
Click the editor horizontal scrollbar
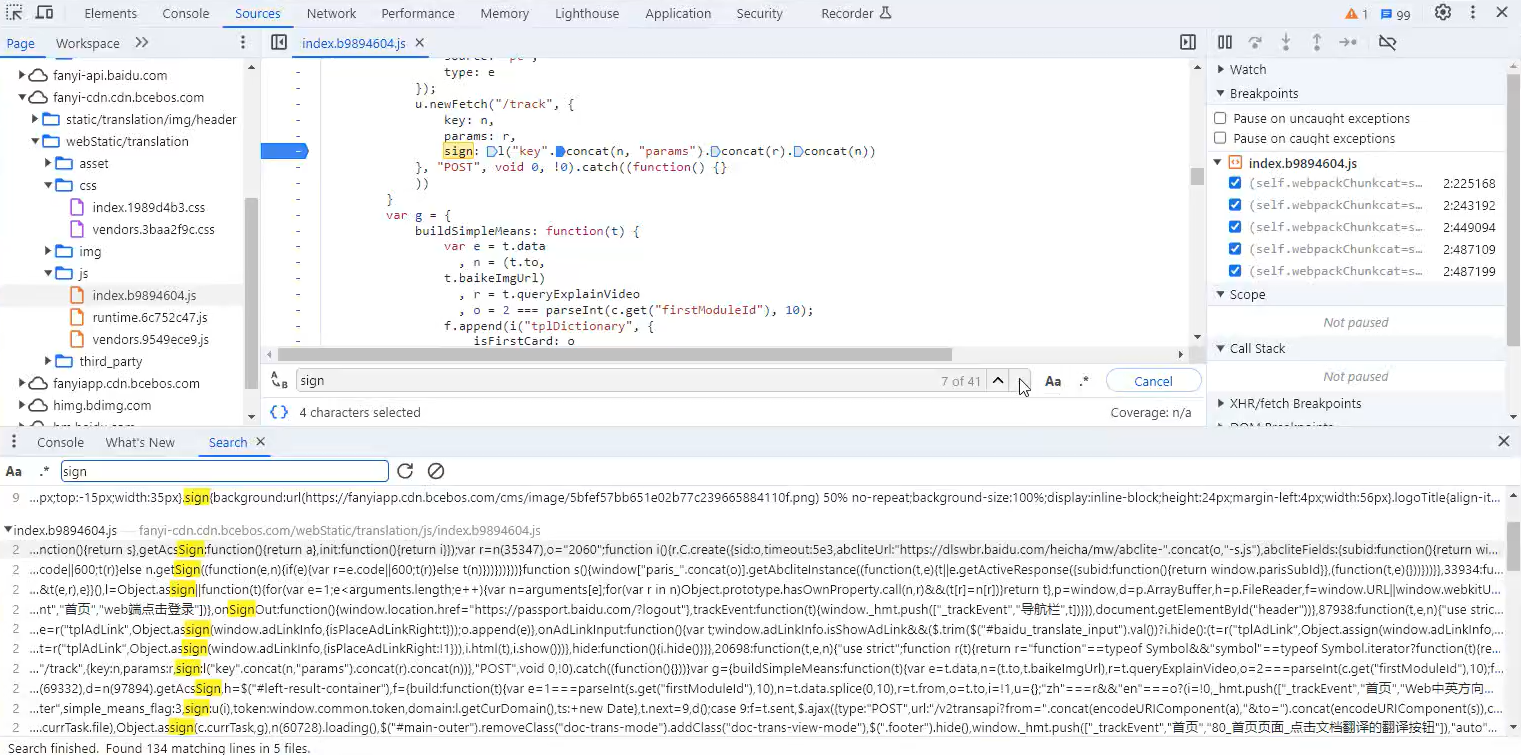coord(615,354)
